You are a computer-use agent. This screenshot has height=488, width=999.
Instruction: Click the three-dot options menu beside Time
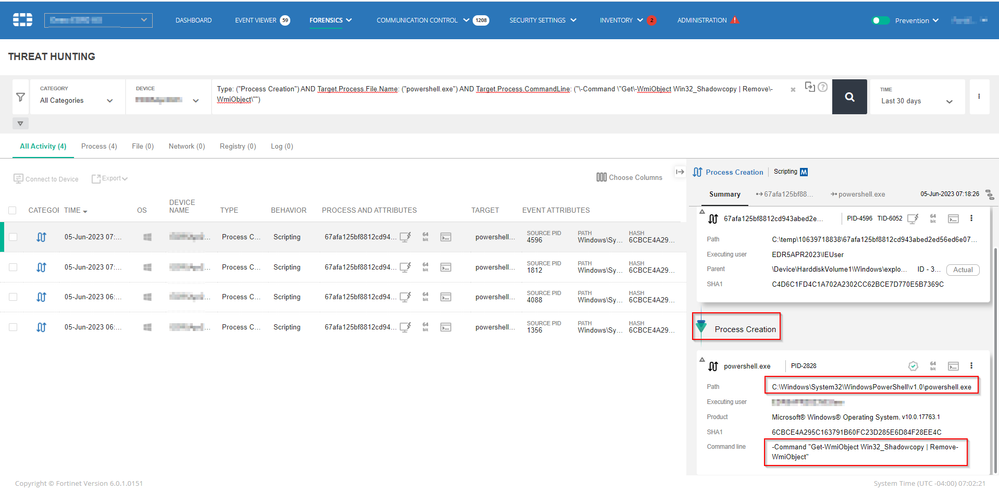[978, 96]
